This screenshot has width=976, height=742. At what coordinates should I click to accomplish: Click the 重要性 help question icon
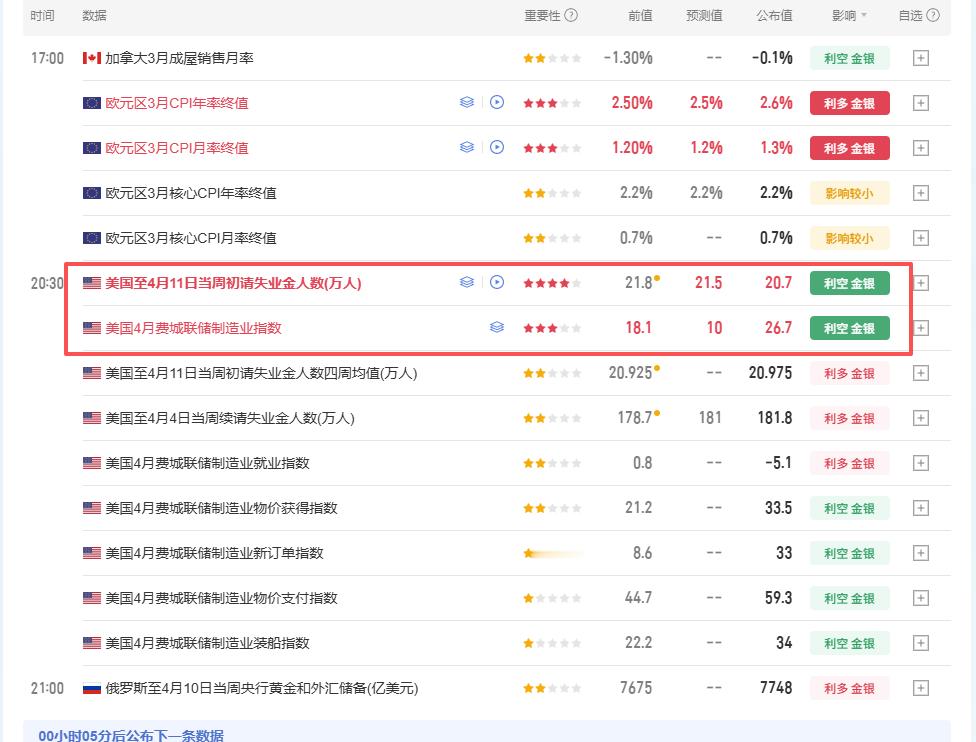point(571,16)
